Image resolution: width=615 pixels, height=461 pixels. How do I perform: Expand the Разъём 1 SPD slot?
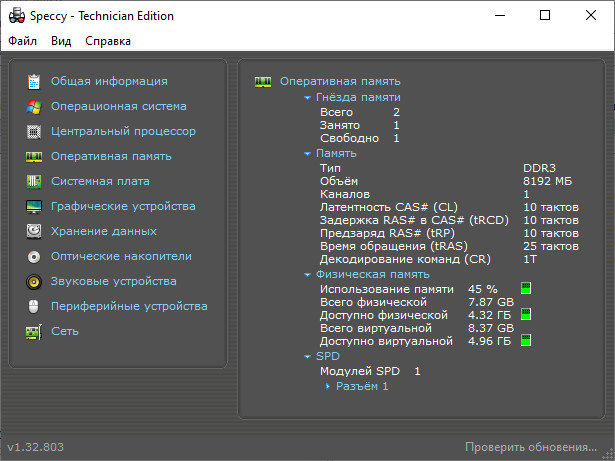[x=328, y=386]
